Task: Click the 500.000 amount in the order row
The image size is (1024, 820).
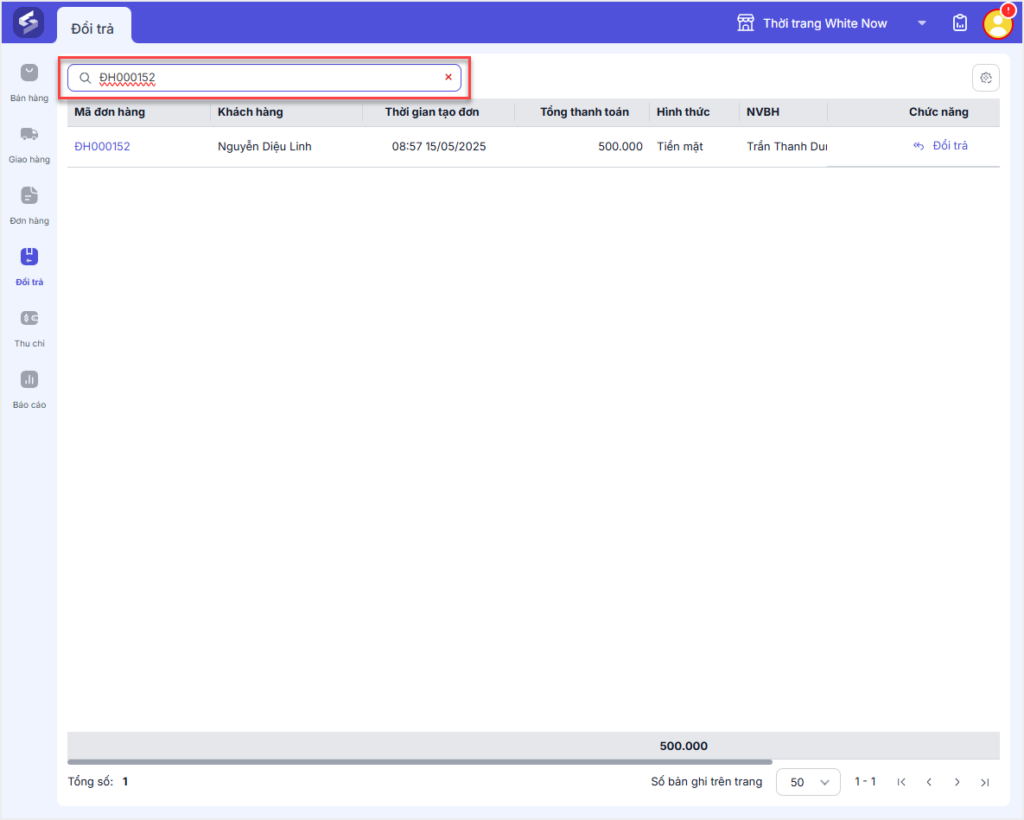Action: click(x=620, y=146)
